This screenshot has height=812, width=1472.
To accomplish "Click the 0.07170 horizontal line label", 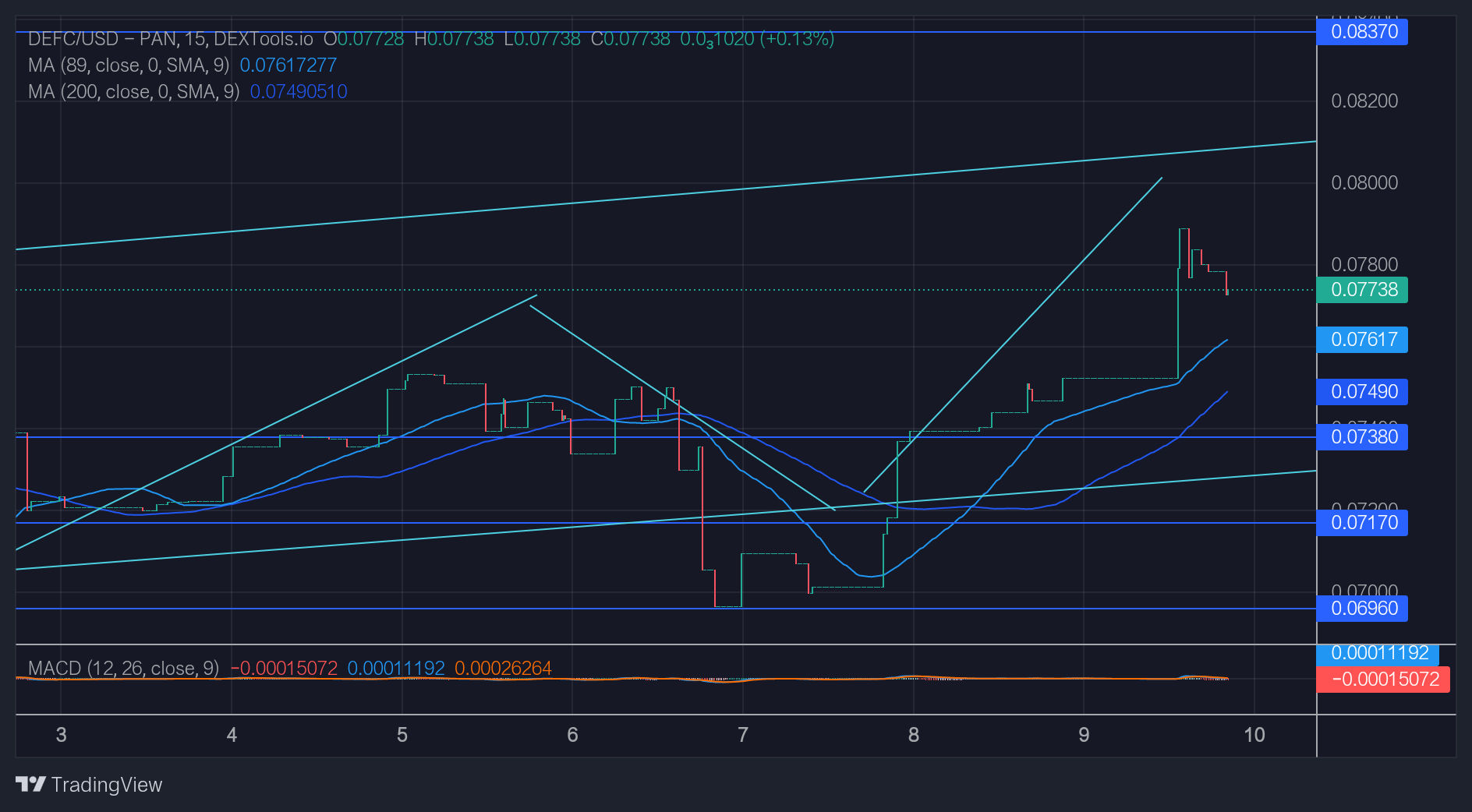I will click(1362, 523).
